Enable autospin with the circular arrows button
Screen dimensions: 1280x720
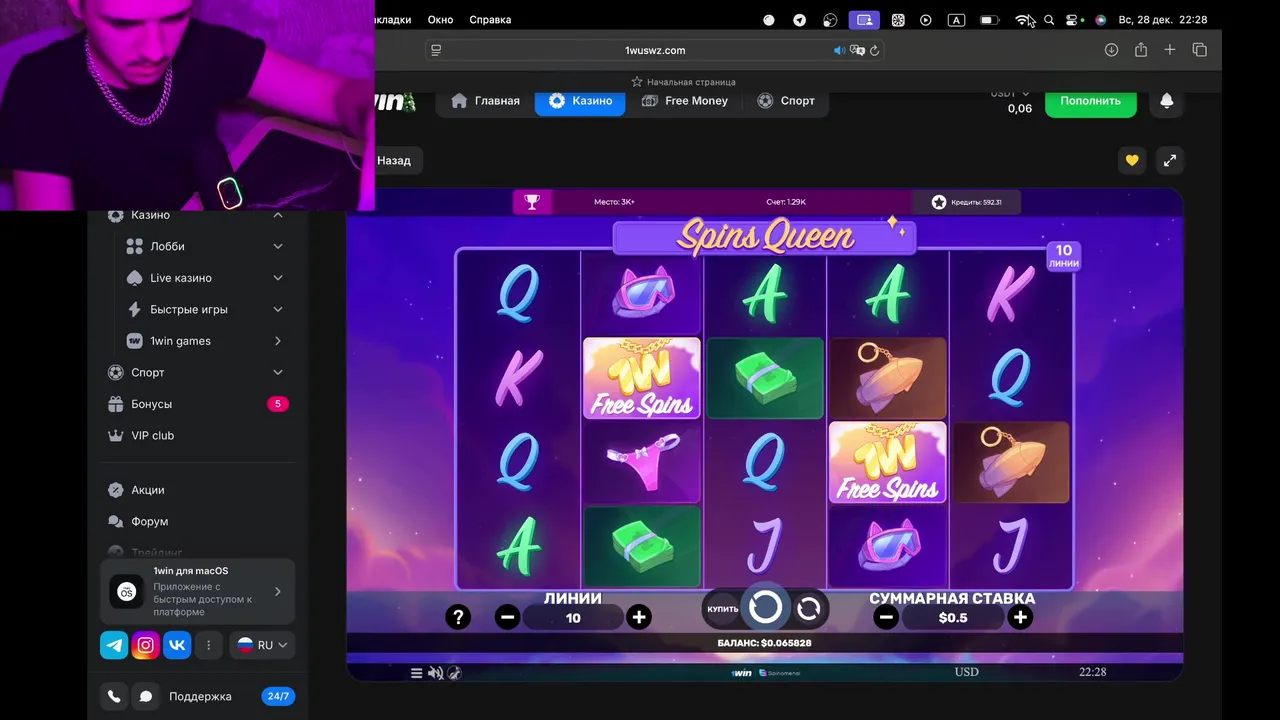tap(809, 608)
